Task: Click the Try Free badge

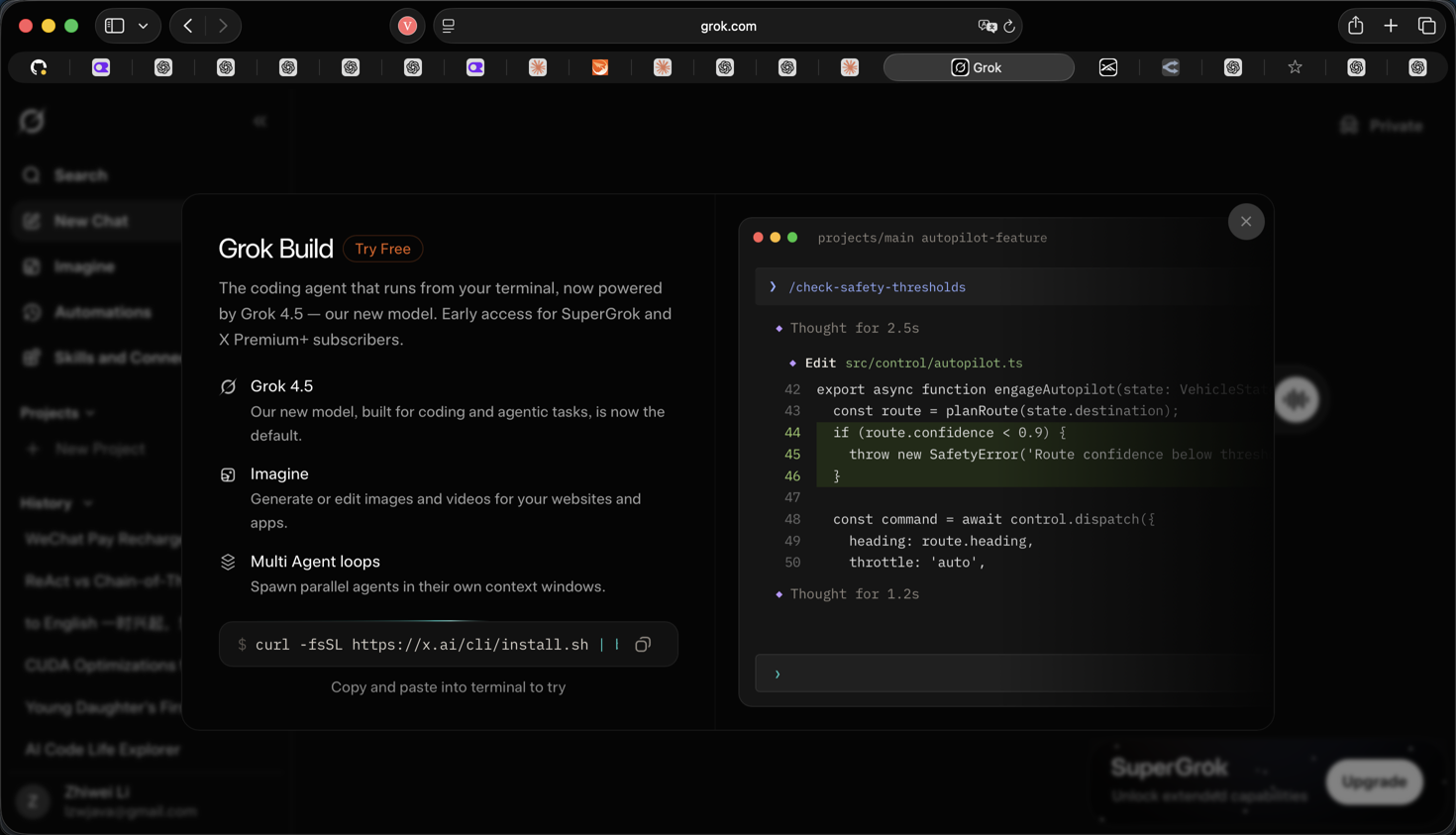Action: [x=382, y=249]
